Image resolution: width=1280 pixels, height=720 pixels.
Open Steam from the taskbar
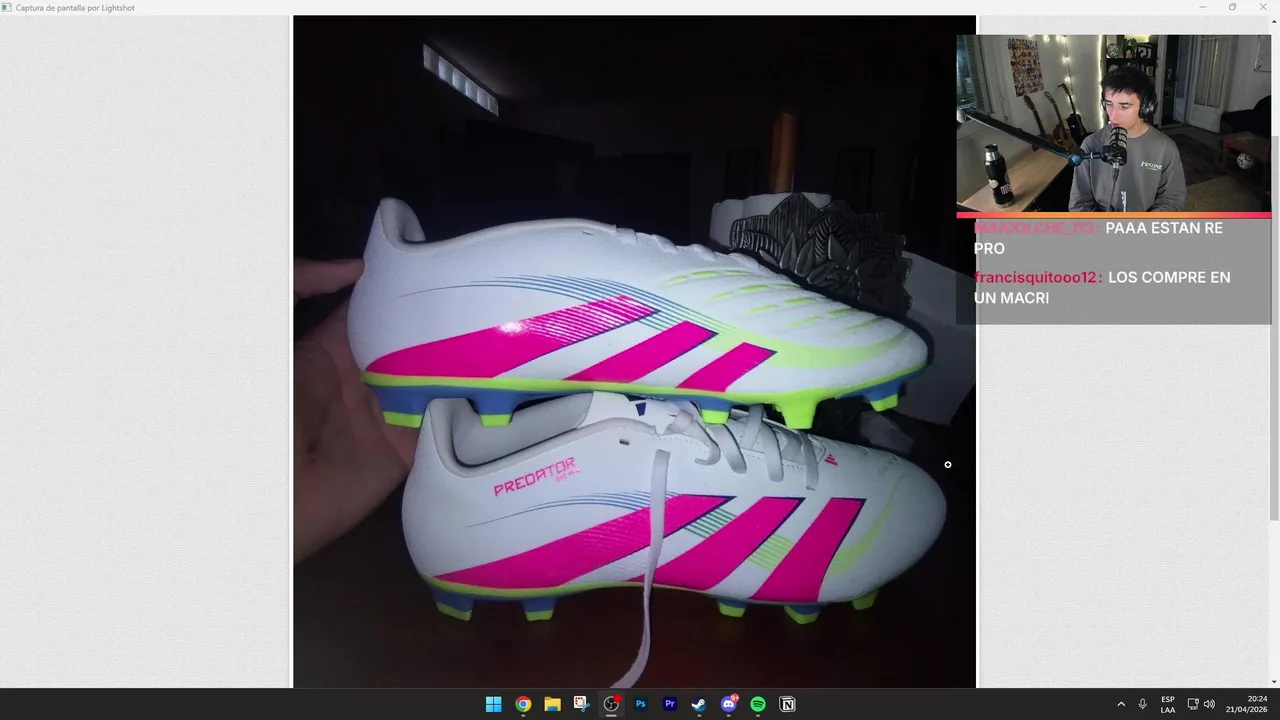click(699, 704)
